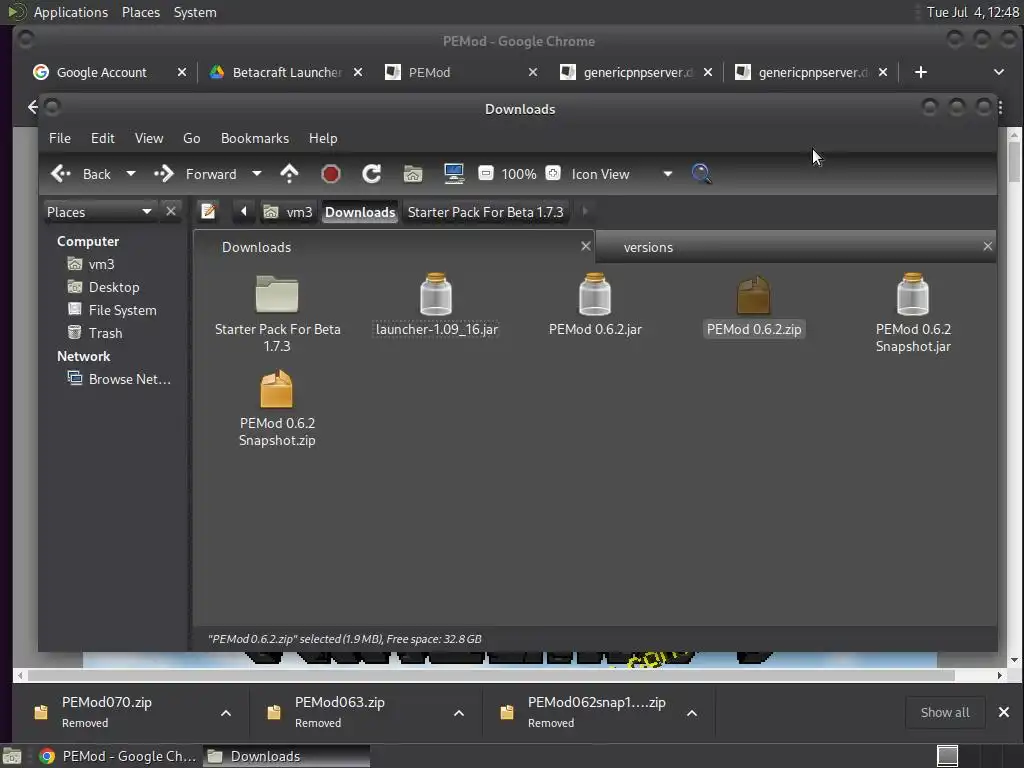Open Applications menu in top panel
Screen dimensions: 1024x768
pyautogui.click(x=71, y=12)
